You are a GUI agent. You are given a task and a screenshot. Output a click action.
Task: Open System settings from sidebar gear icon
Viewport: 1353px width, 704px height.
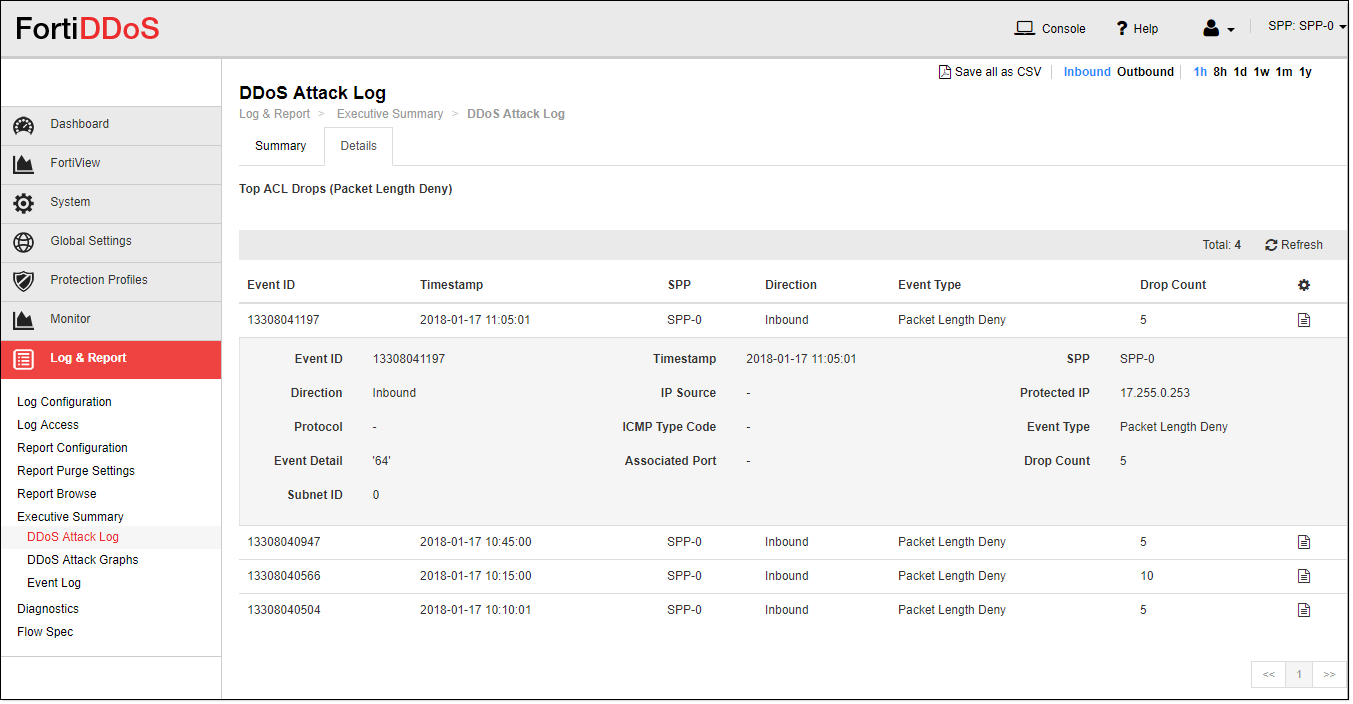23,202
